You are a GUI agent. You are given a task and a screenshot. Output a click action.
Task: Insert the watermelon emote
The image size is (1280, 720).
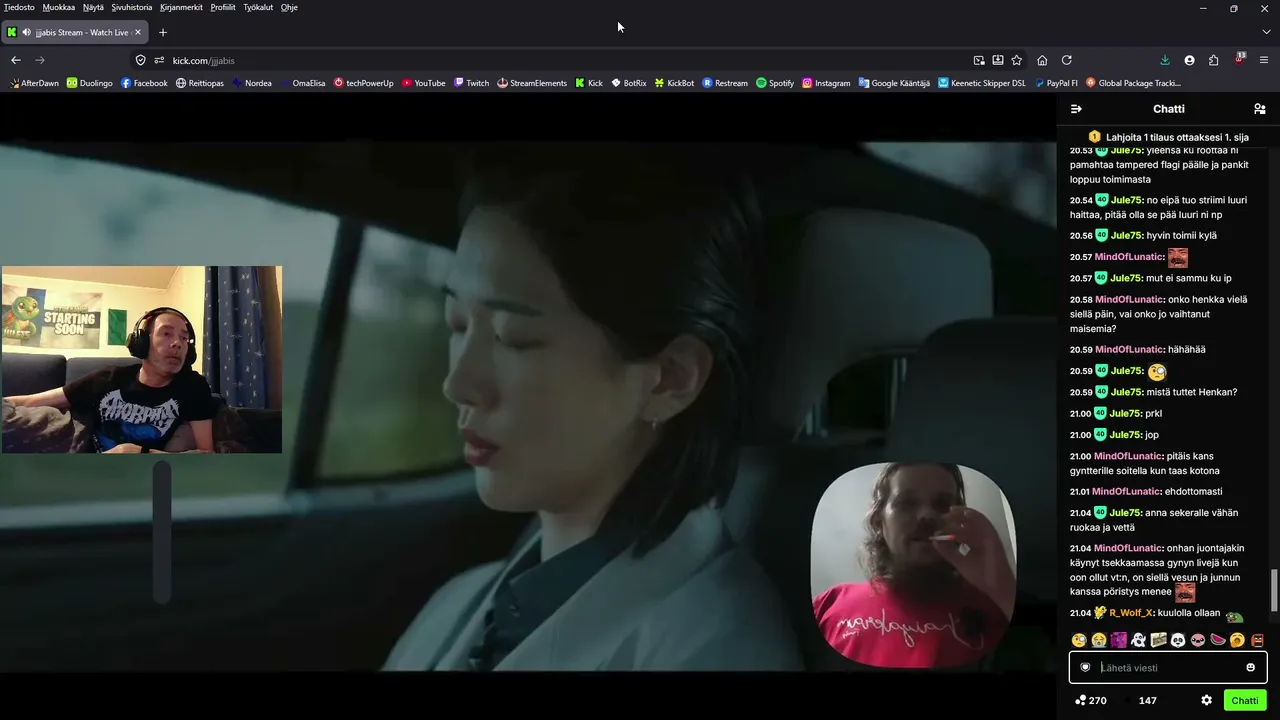[1217, 640]
